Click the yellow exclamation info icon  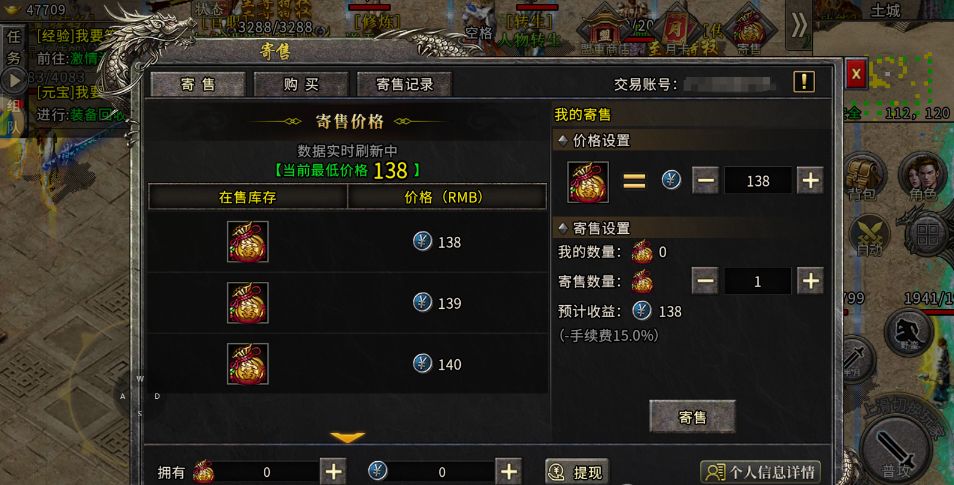[x=804, y=82]
